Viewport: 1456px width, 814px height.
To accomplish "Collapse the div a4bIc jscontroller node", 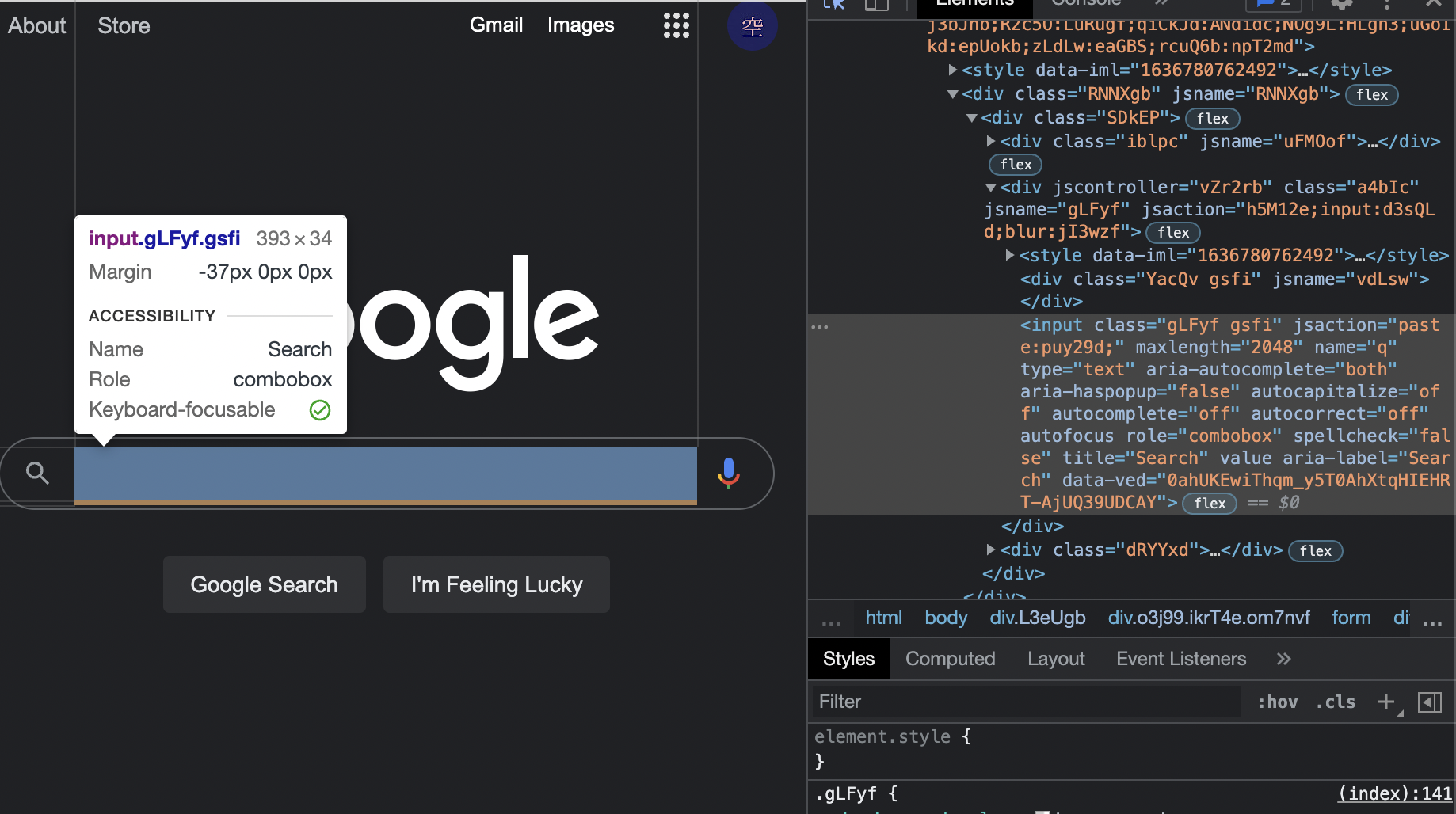I will [991, 188].
